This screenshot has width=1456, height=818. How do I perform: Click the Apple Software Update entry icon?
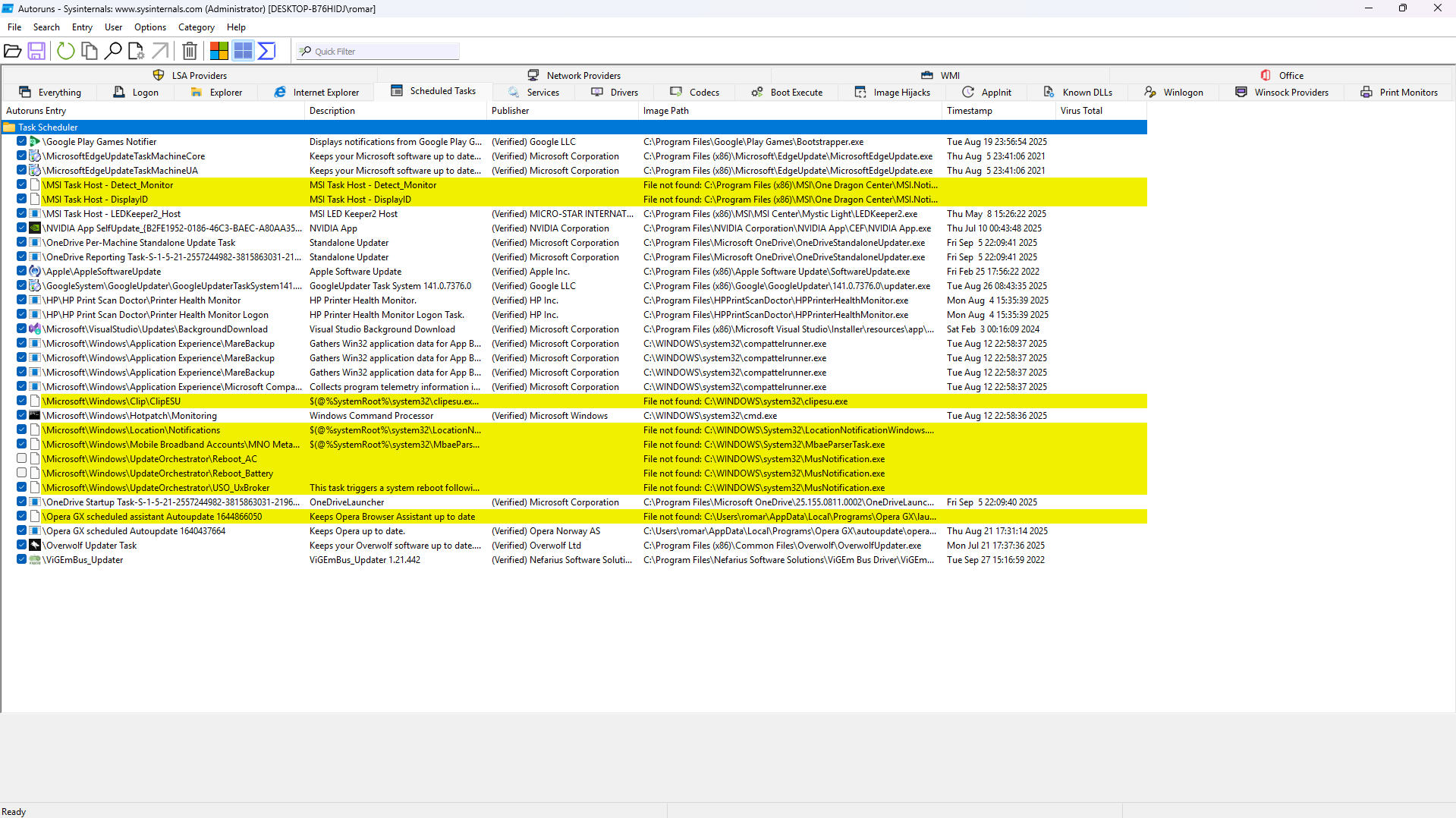35,272
